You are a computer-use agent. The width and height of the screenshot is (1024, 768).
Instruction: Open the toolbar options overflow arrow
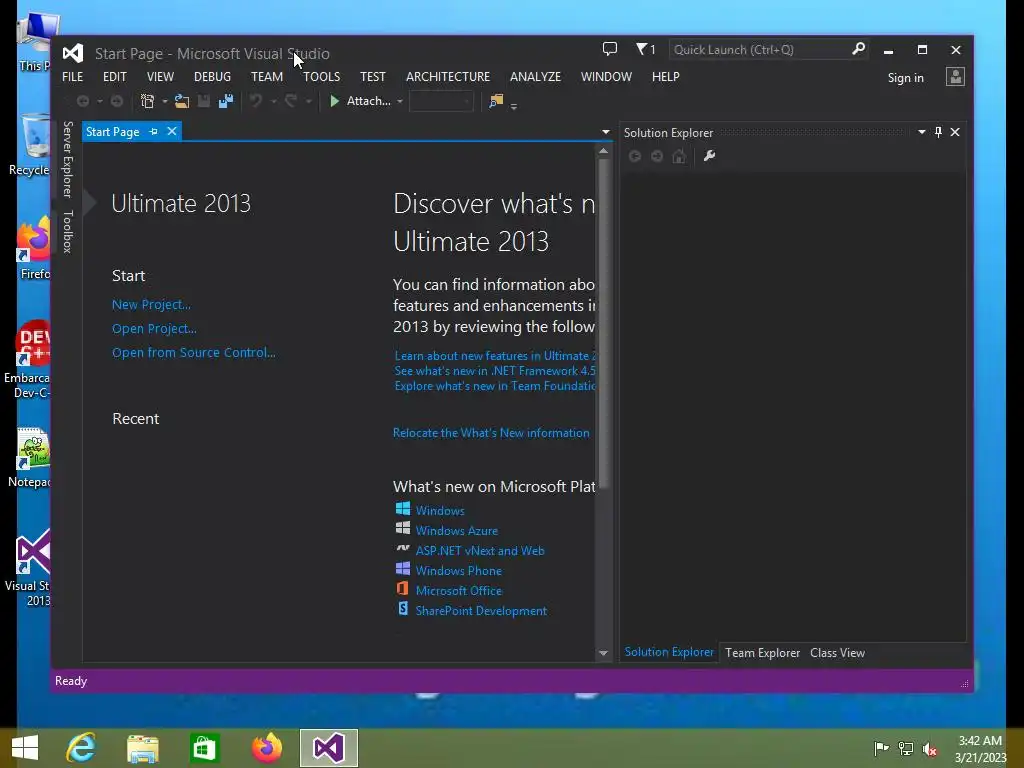[x=514, y=106]
